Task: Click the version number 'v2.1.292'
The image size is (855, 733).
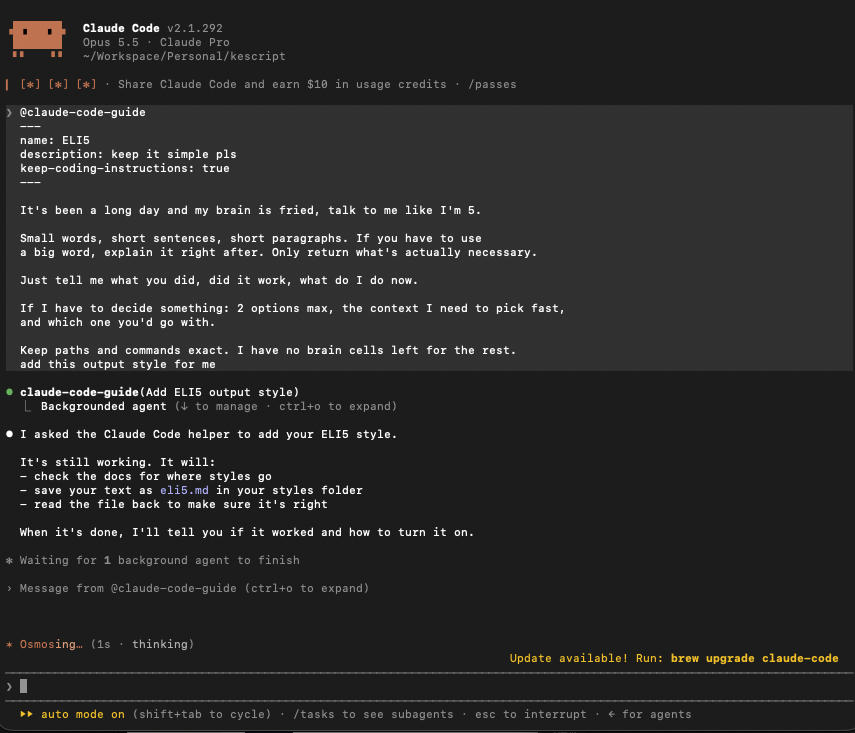Action: 195,28
